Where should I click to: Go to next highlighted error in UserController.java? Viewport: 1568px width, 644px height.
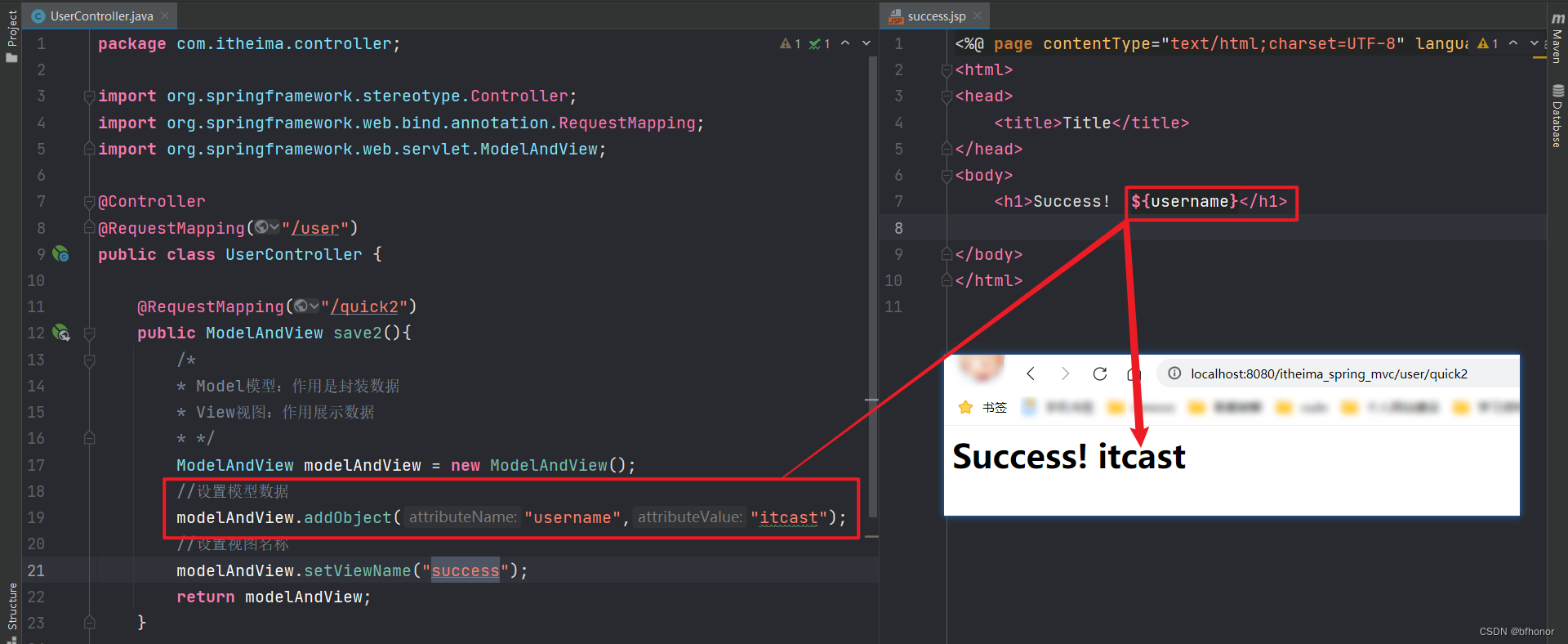[866, 43]
